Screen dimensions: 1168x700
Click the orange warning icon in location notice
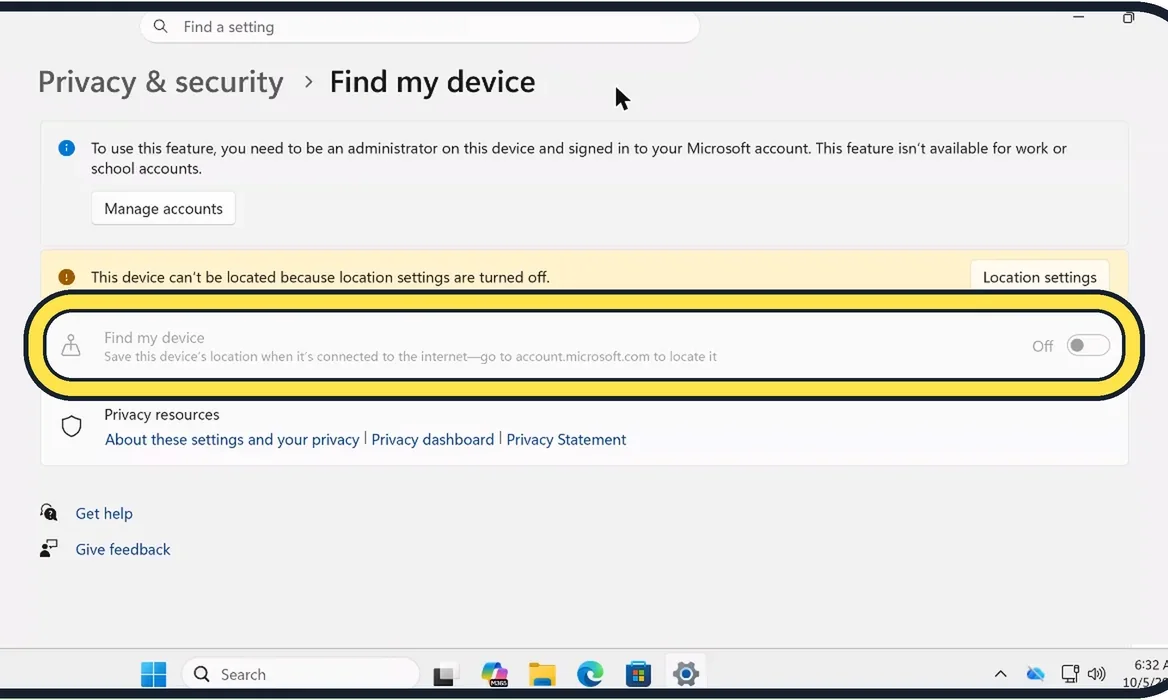click(66, 277)
